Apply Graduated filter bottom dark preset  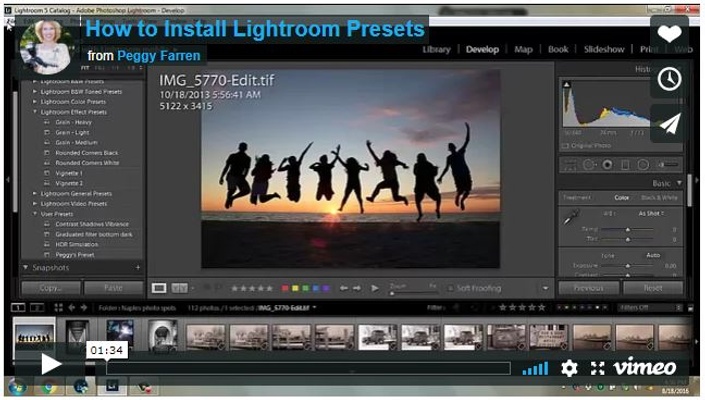(x=94, y=234)
